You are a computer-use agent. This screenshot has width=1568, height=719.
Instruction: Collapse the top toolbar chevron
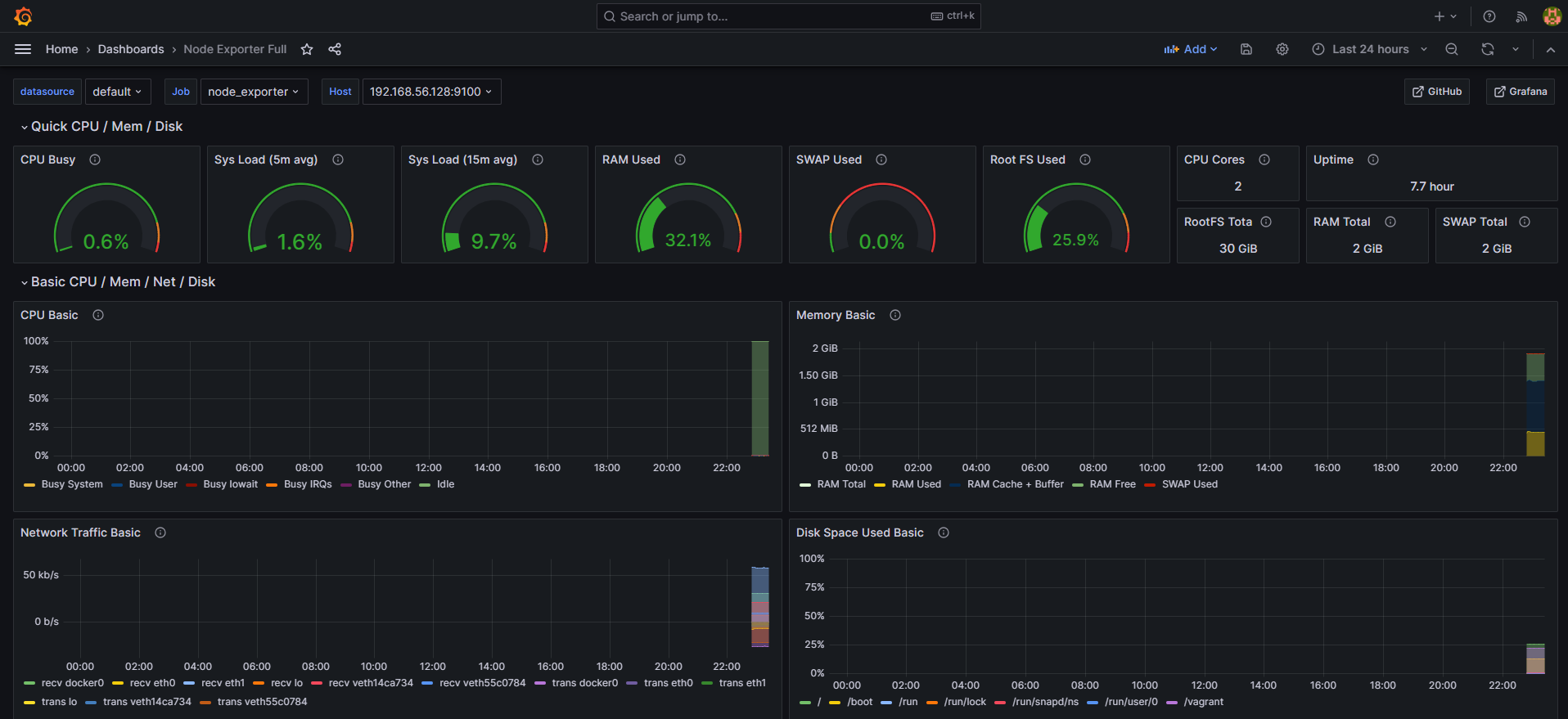point(1550,49)
